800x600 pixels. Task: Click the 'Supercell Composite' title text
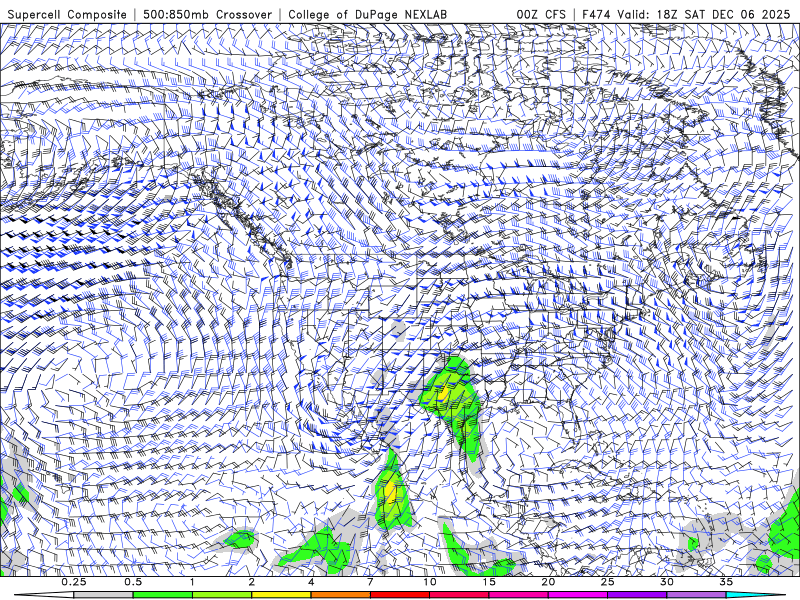(x=67, y=14)
